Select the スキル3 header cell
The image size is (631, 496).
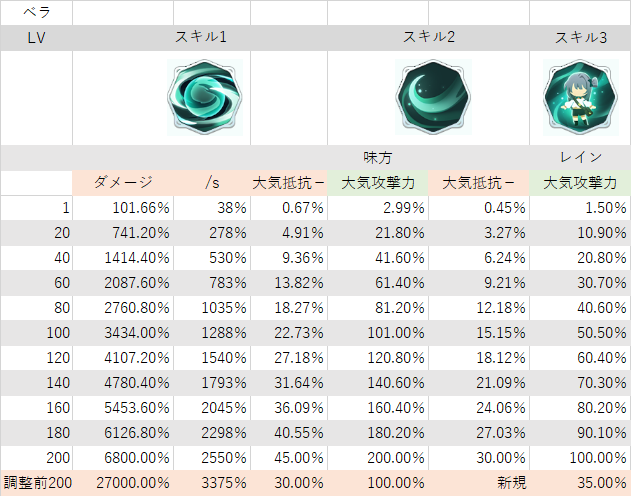coord(580,38)
